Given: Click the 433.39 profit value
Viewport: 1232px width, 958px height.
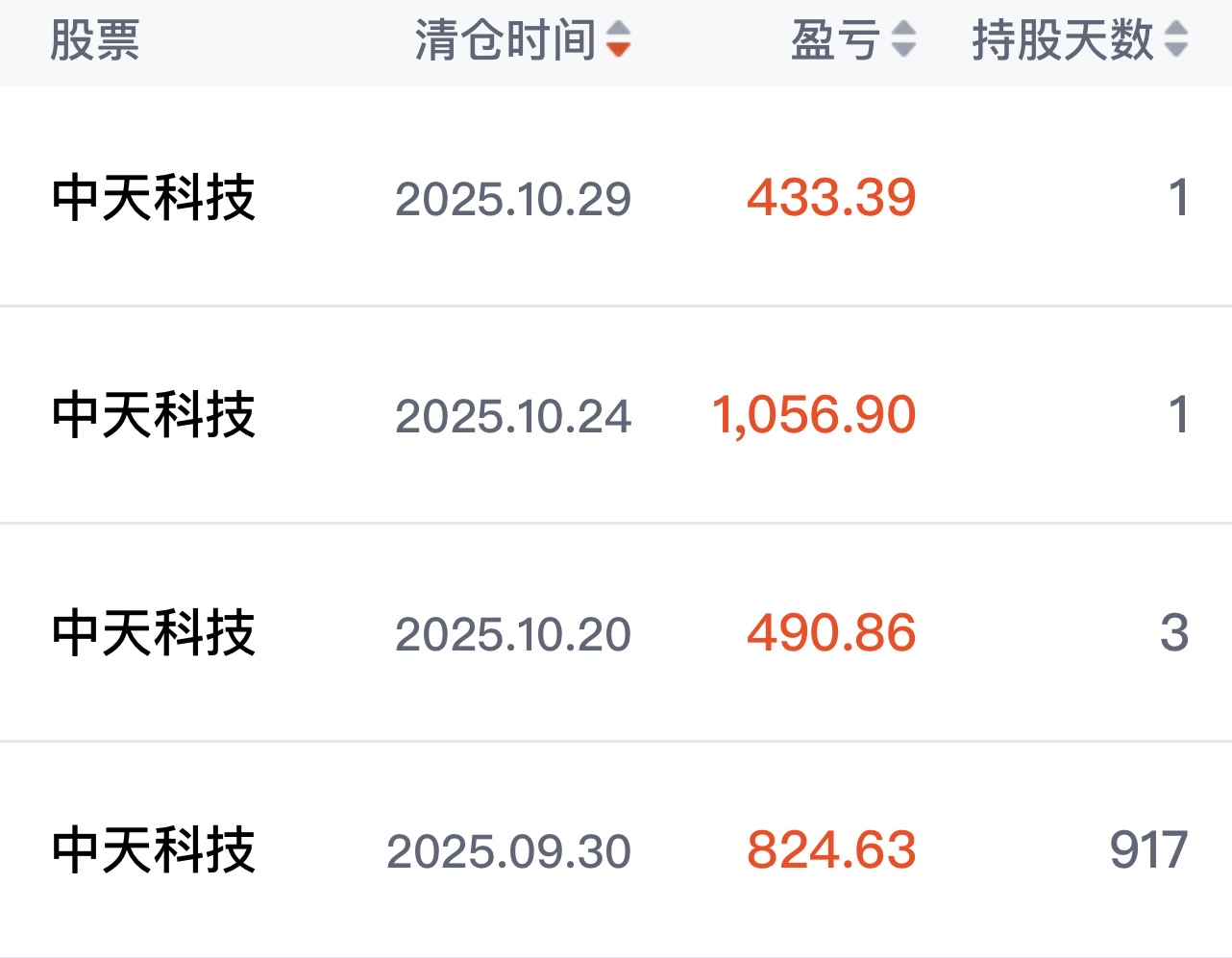Looking at the screenshot, I should [x=831, y=198].
